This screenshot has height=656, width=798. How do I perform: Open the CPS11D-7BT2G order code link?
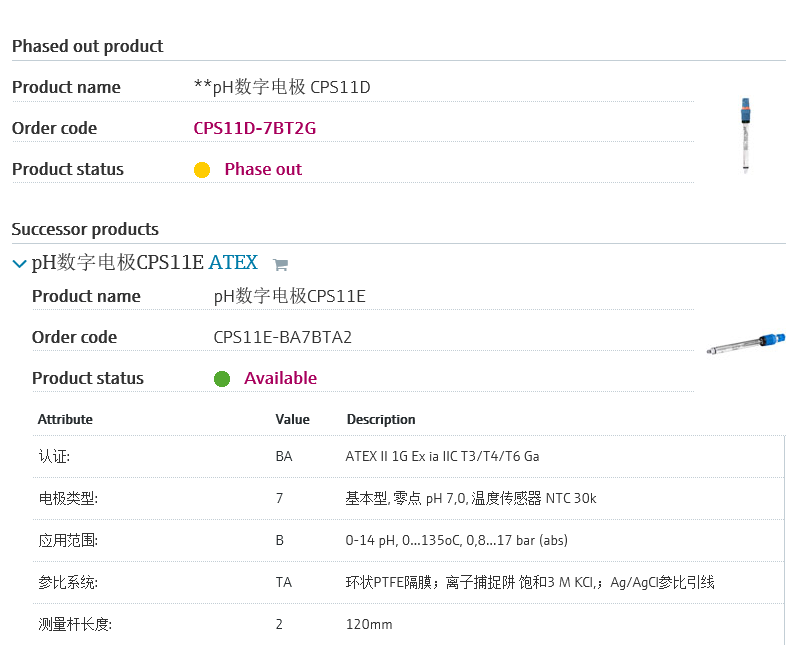[x=254, y=128]
